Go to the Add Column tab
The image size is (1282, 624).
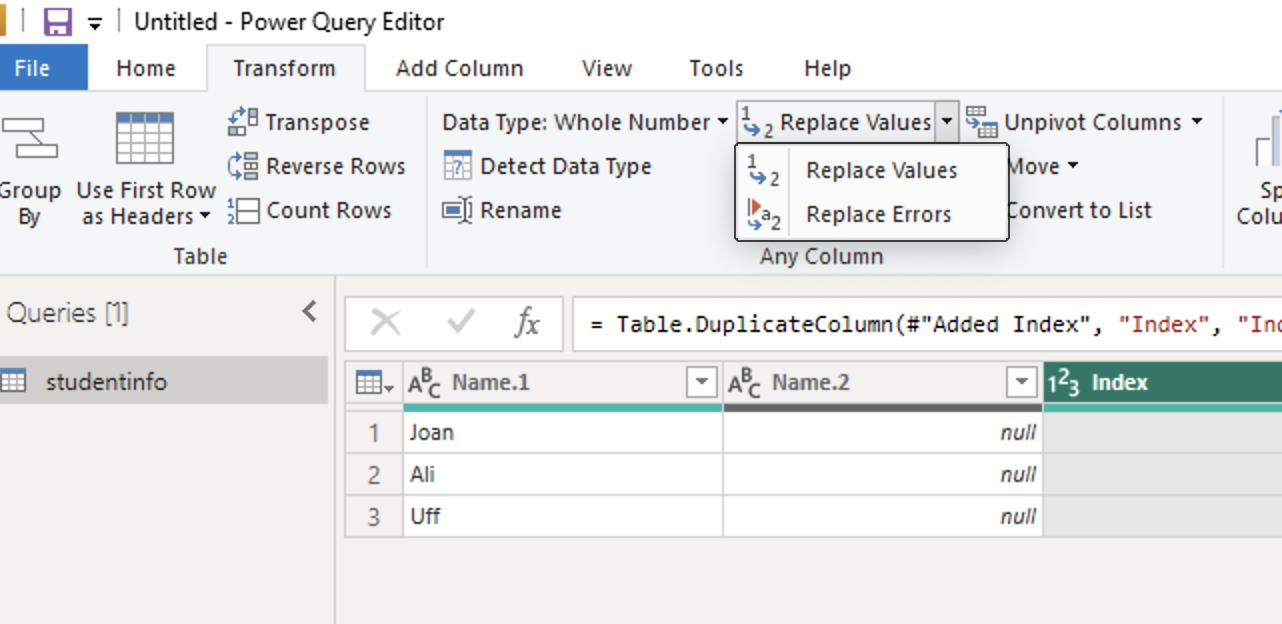459,68
